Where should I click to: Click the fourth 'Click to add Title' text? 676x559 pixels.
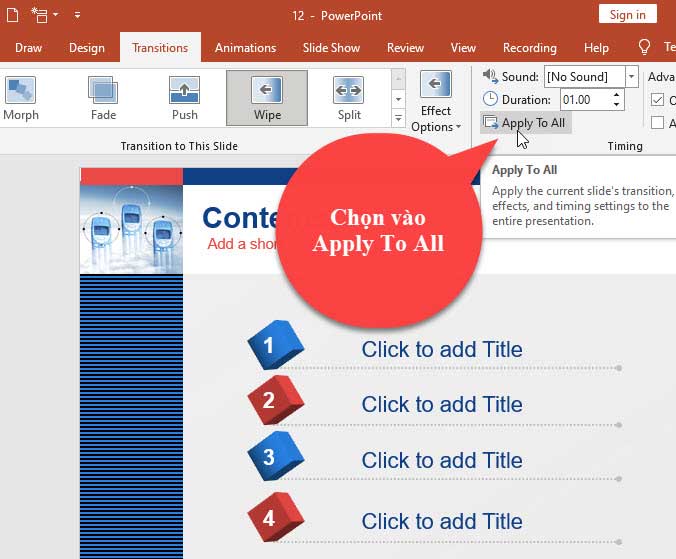click(442, 522)
